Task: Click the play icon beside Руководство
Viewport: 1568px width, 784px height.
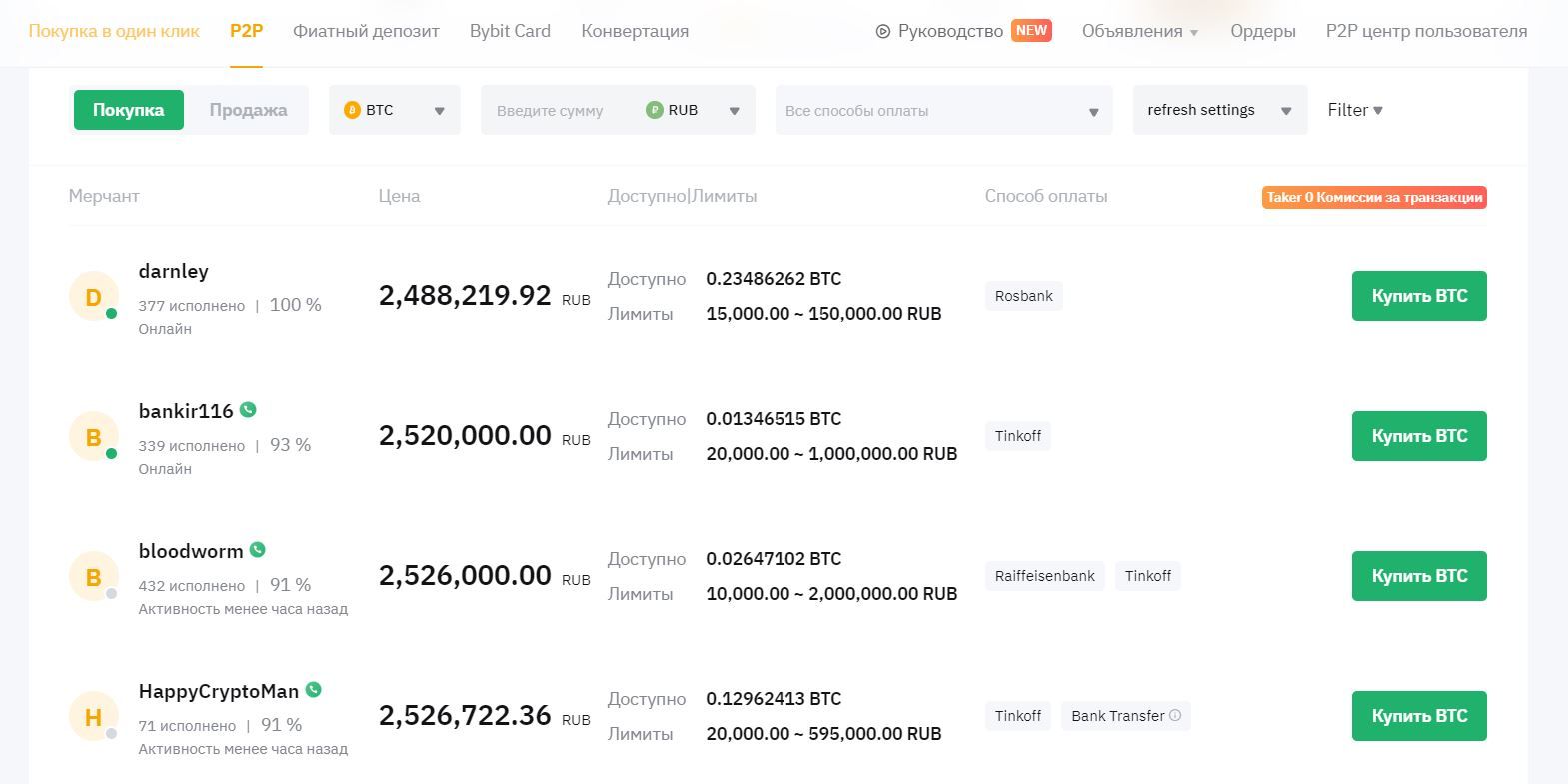Action: coord(882,31)
